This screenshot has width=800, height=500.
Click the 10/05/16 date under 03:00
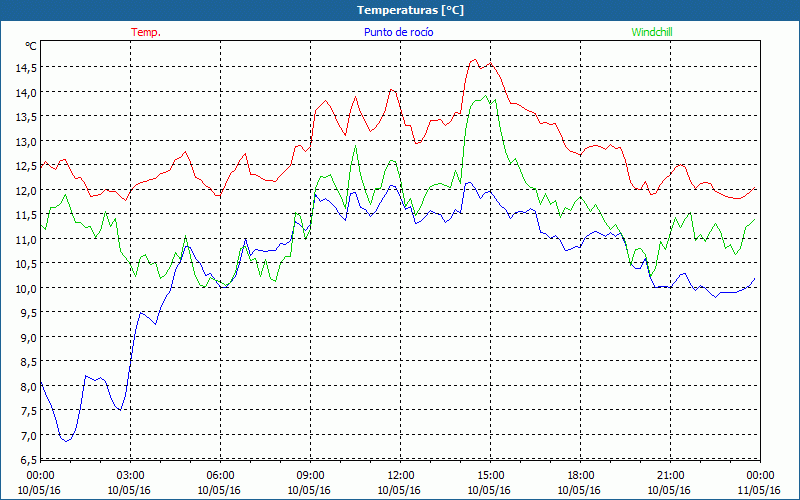[130, 490]
